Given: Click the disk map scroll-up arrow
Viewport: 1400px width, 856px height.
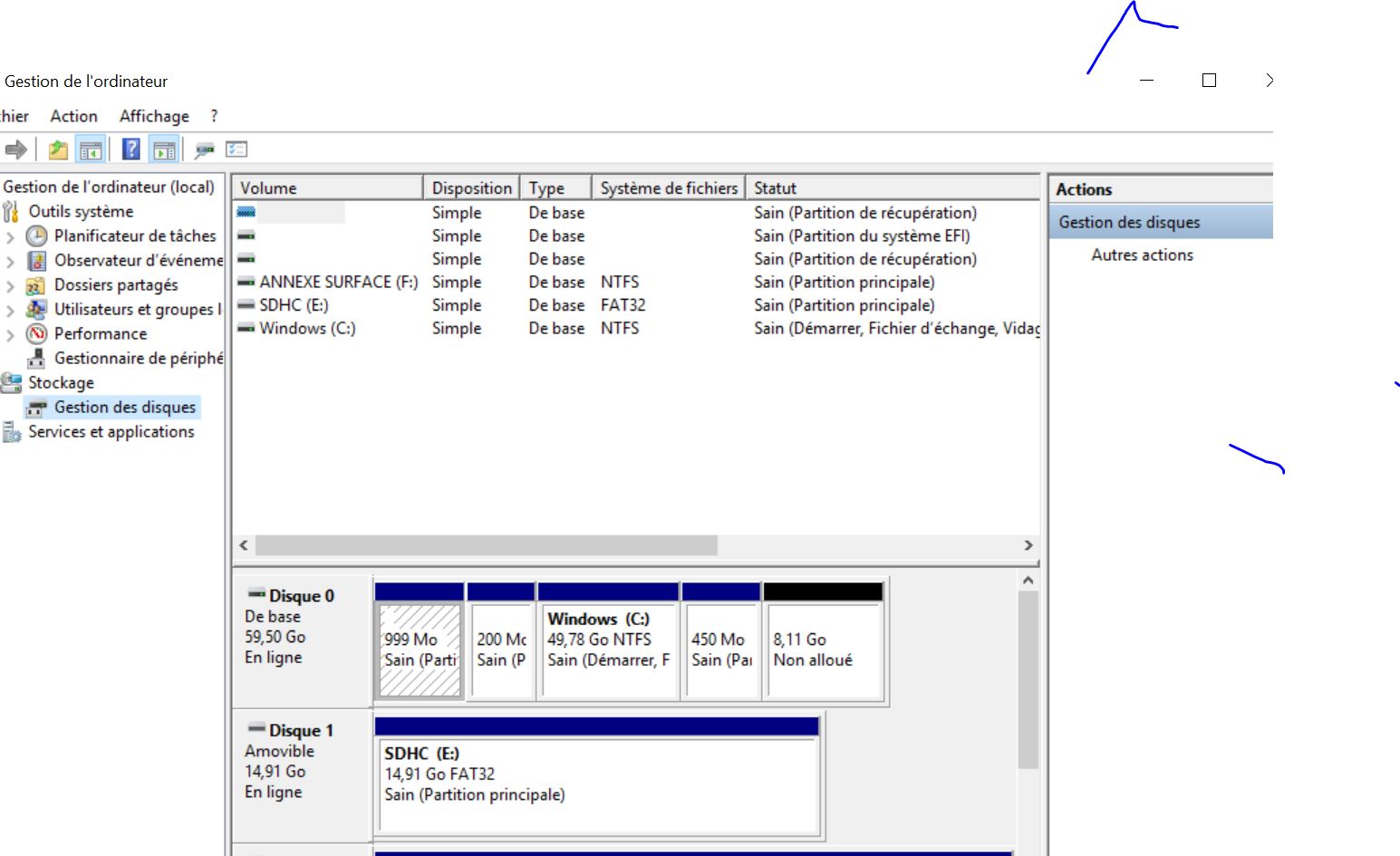Looking at the screenshot, I should (1028, 580).
